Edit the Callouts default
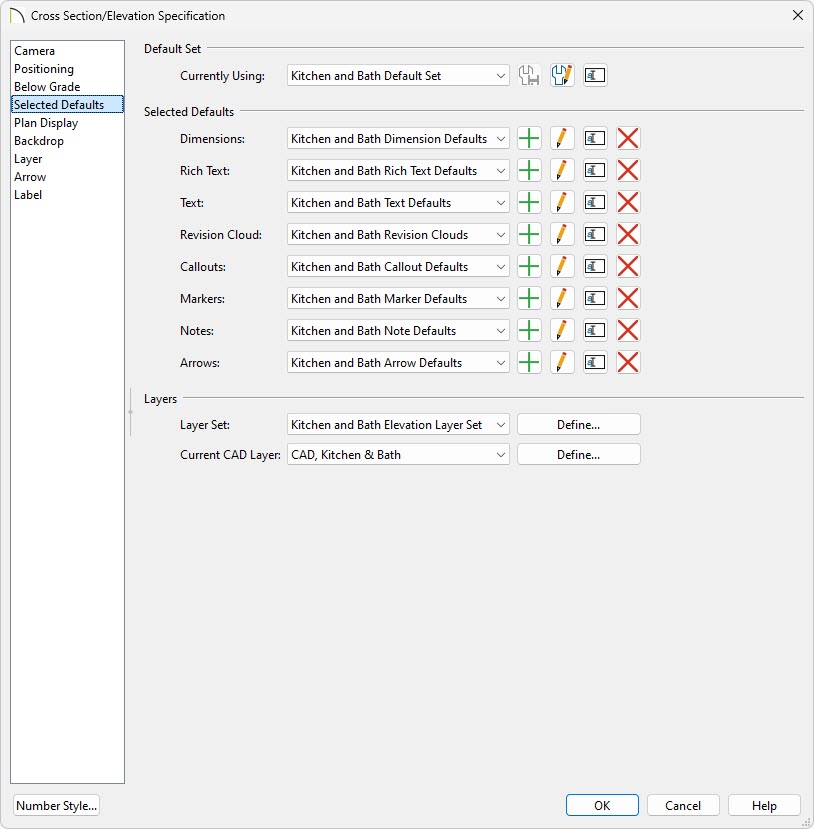The width and height of the screenshot is (814, 829). point(562,266)
